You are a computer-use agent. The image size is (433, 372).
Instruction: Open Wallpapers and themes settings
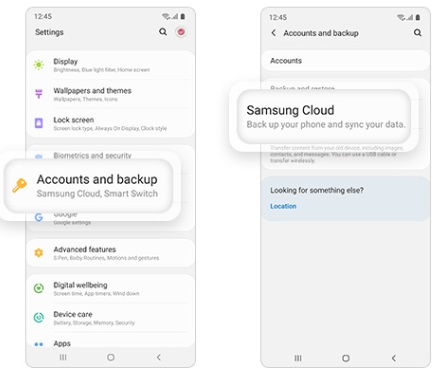[110, 94]
